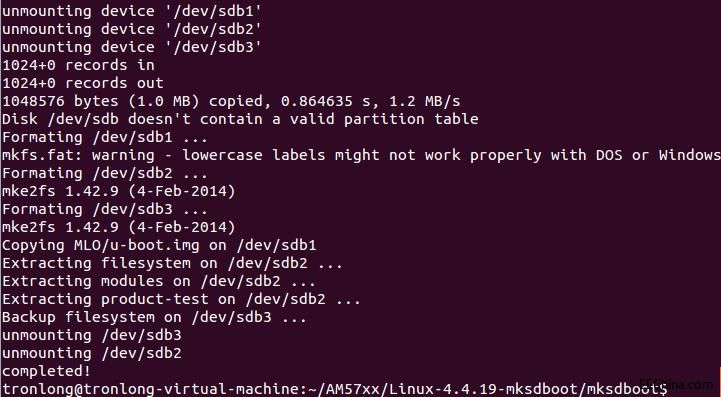Click the 'completed!' message
Screen dimensions: 721x397
pos(46,371)
